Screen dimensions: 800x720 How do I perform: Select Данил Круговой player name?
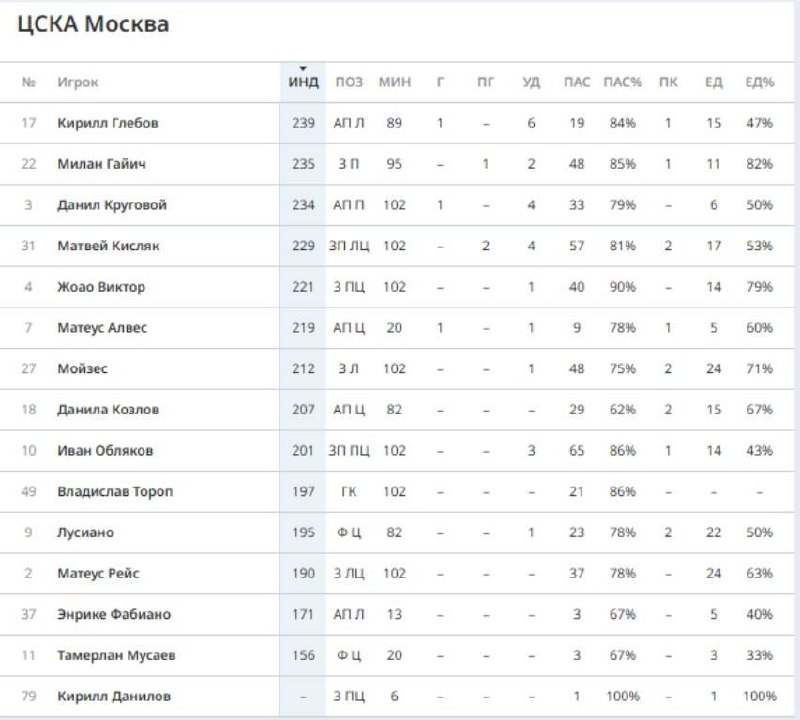pyautogui.click(x=112, y=205)
